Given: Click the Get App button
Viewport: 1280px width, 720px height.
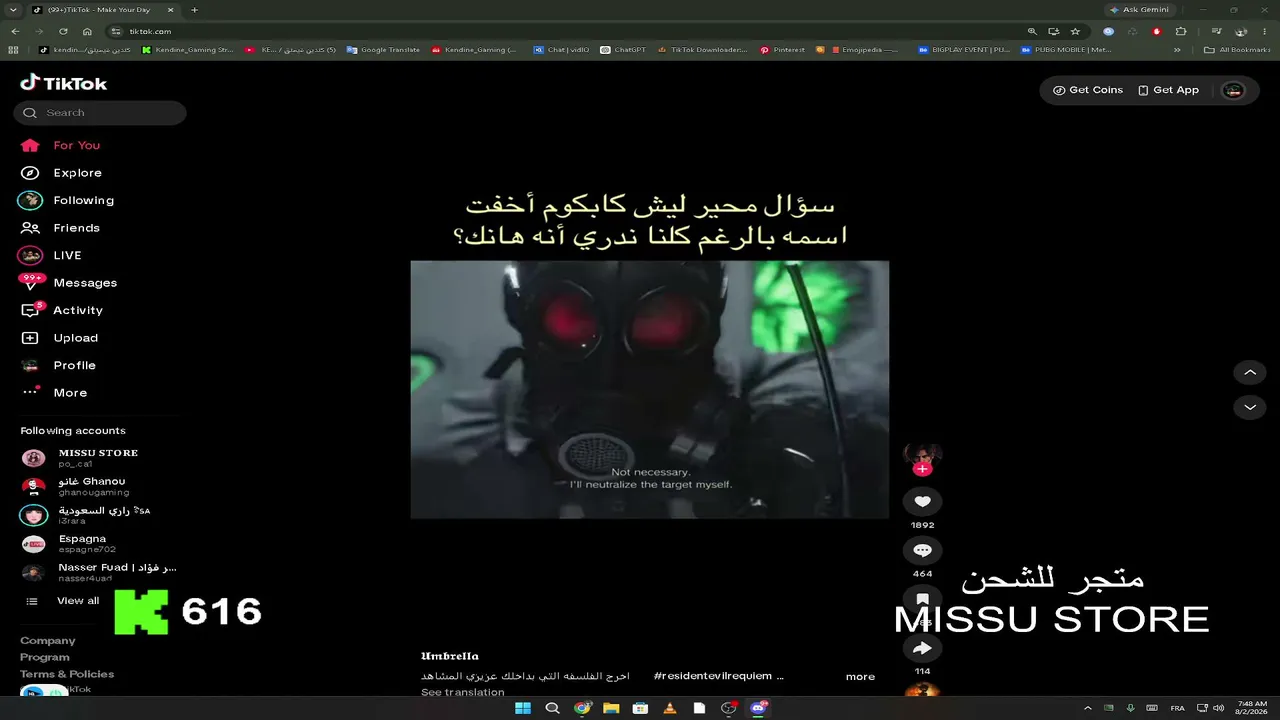Looking at the screenshot, I should (1168, 90).
